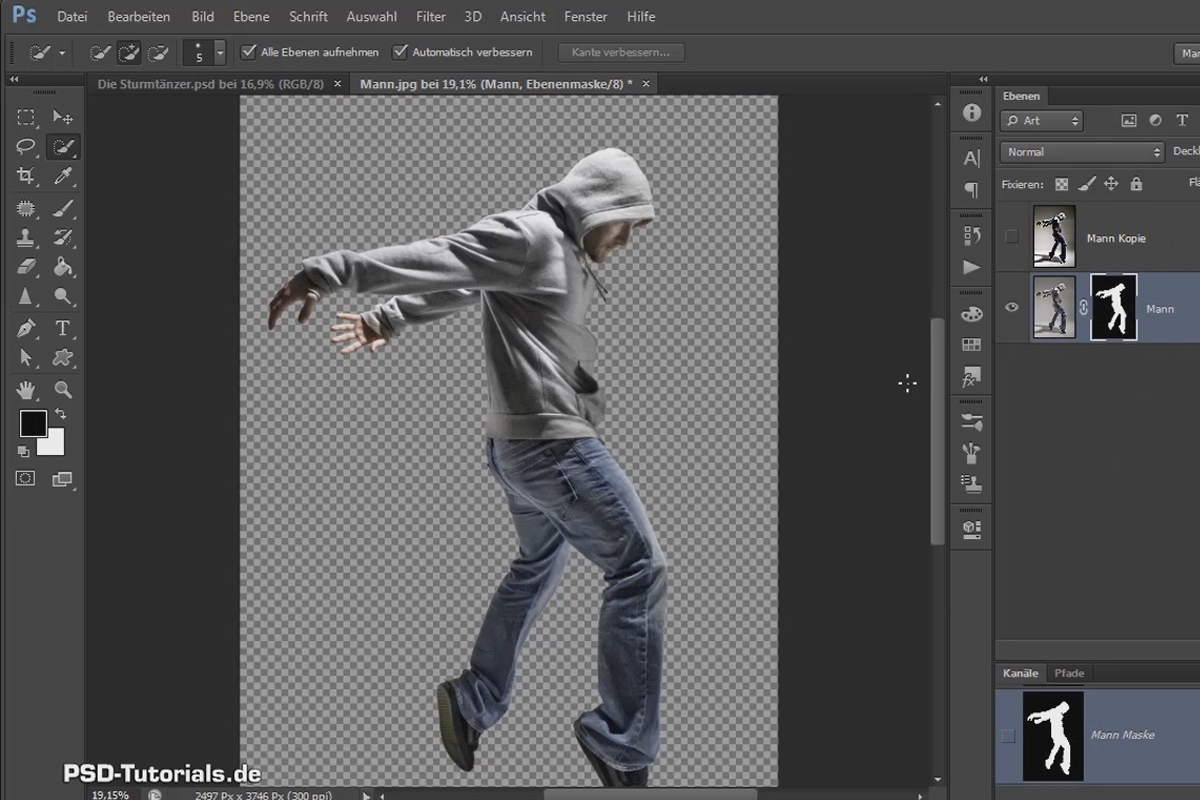Reset default foreground and background colors
The image size is (1200, 800).
[x=24, y=451]
